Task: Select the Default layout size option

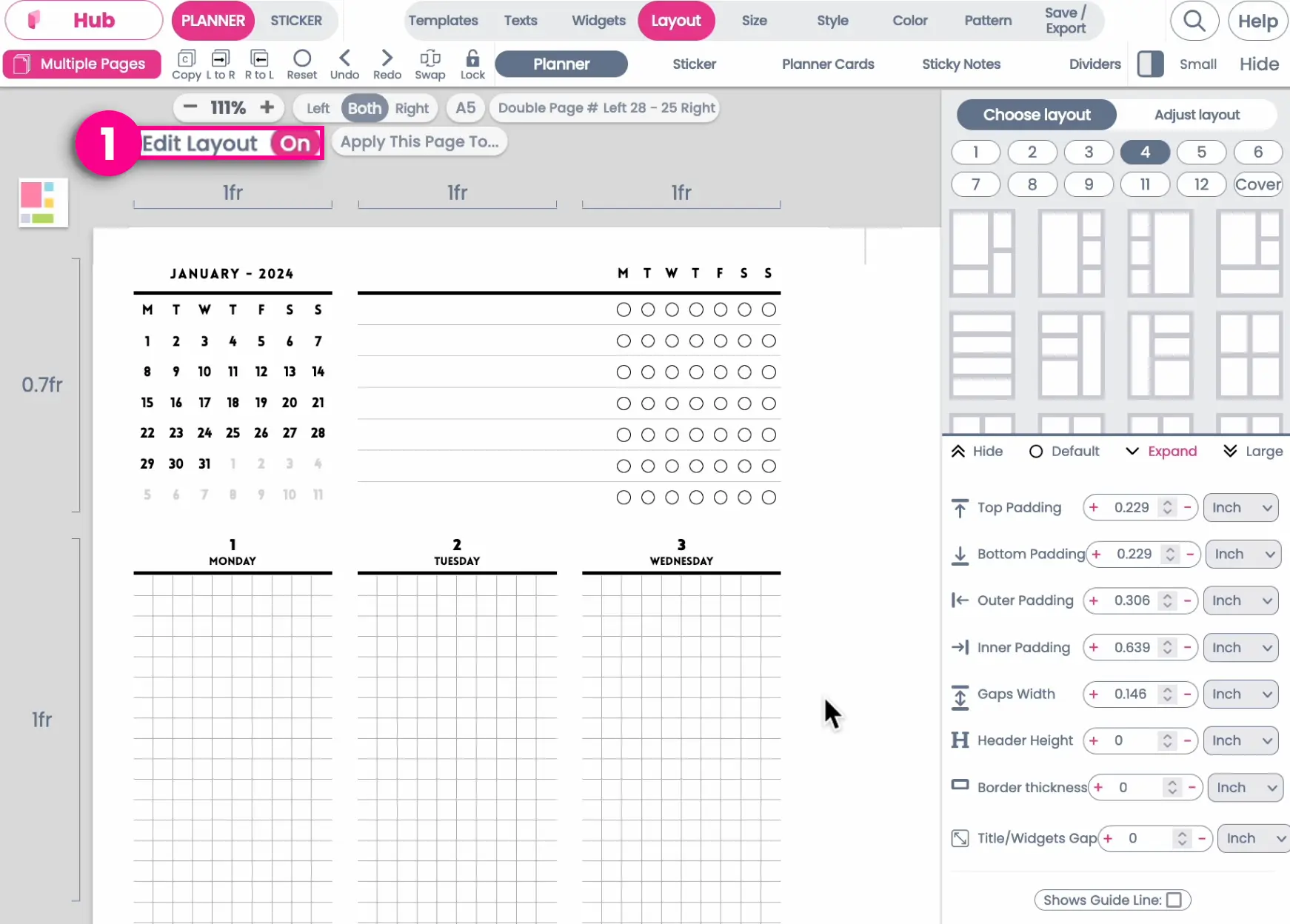Action: [x=1065, y=451]
